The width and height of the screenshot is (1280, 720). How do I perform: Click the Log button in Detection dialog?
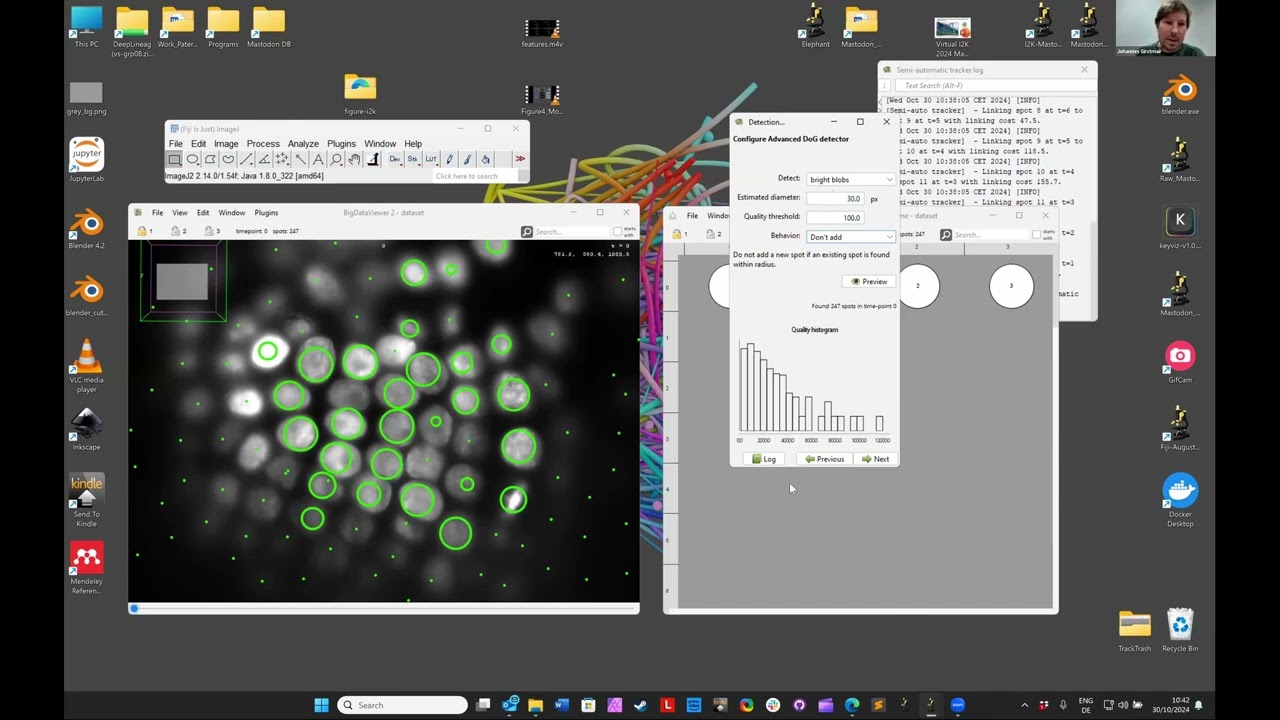pyautogui.click(x=764, y=459)
